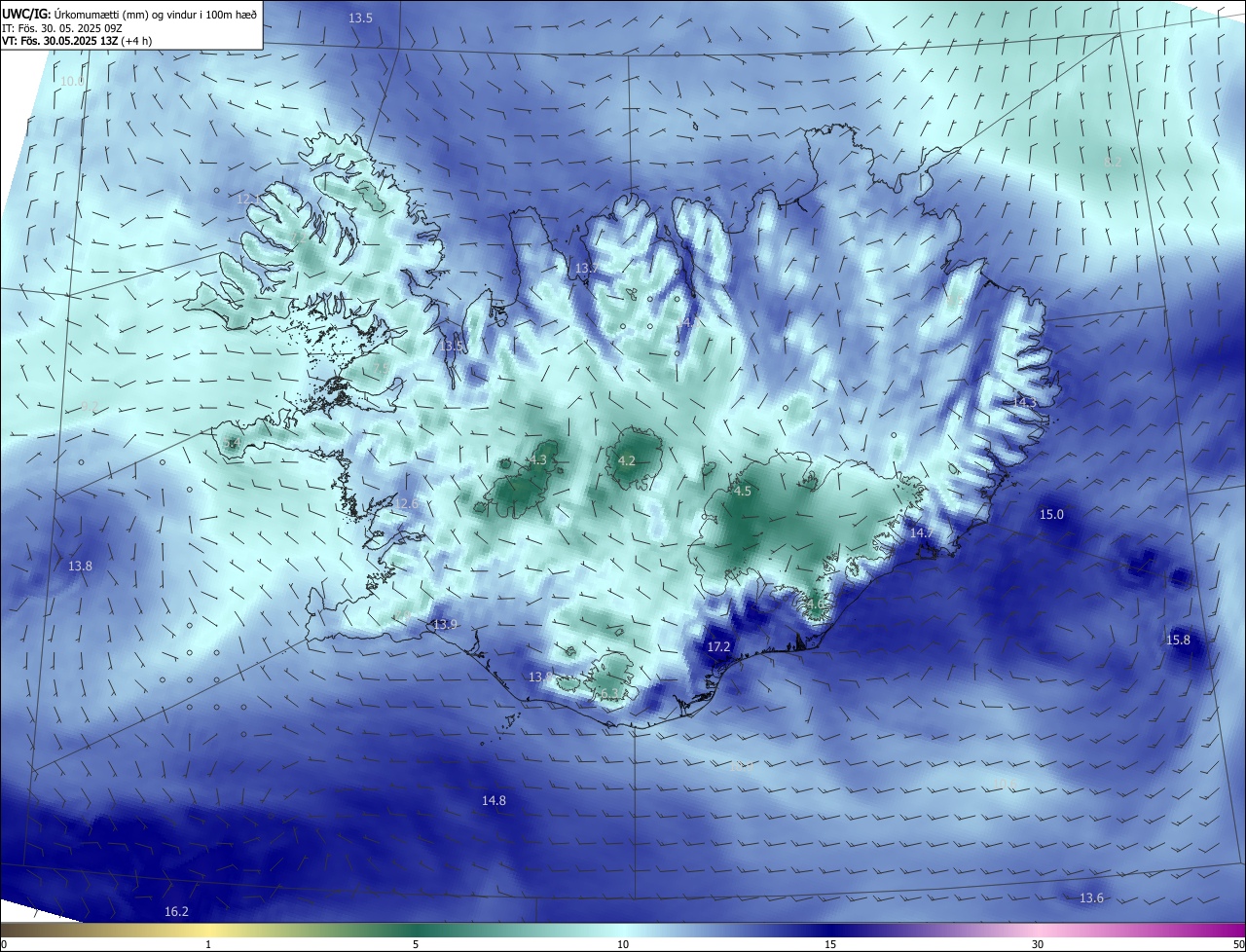Click the 10 tick label on the colour scale

[x=623, y=944]
